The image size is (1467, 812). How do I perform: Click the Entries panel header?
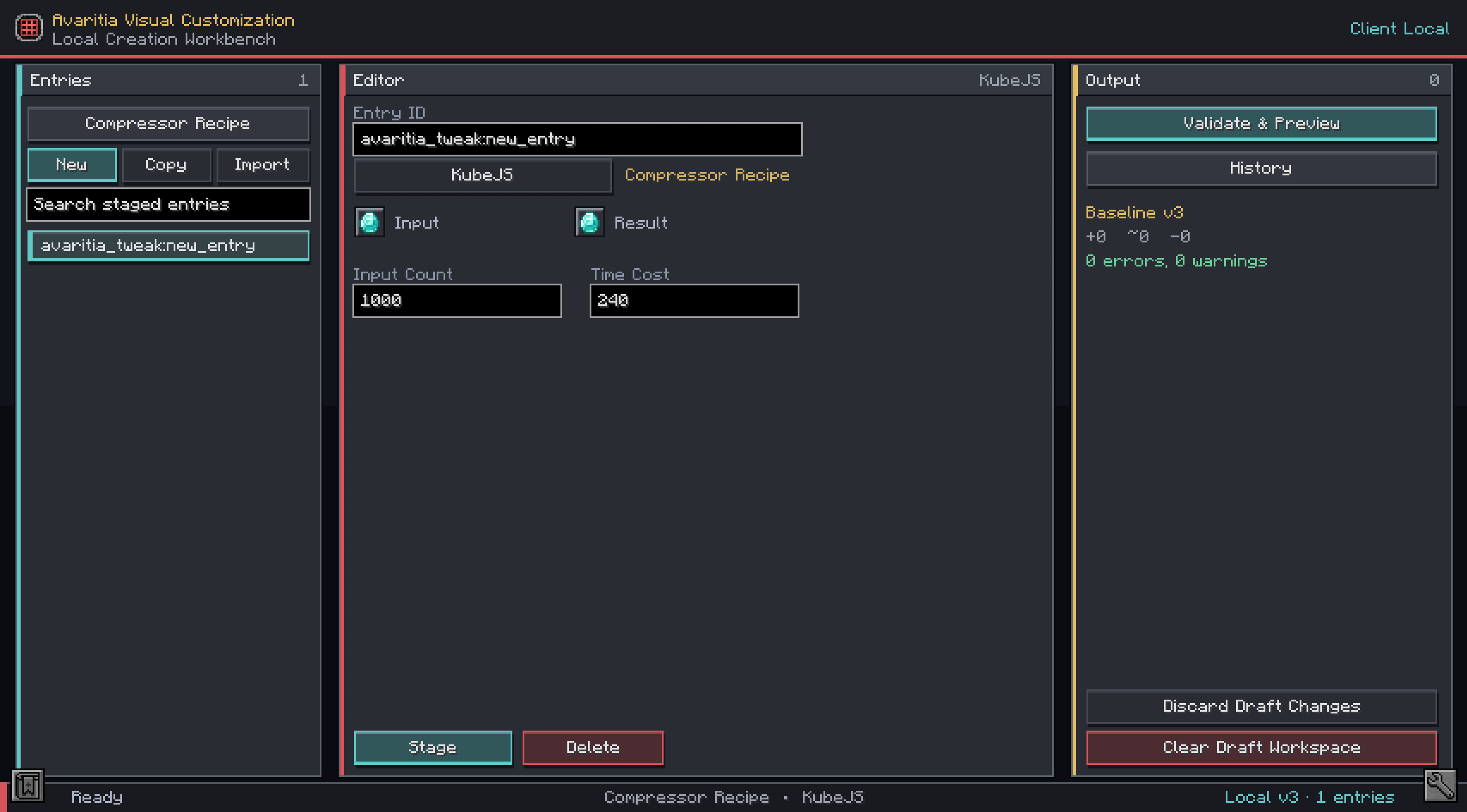[168, 80]
